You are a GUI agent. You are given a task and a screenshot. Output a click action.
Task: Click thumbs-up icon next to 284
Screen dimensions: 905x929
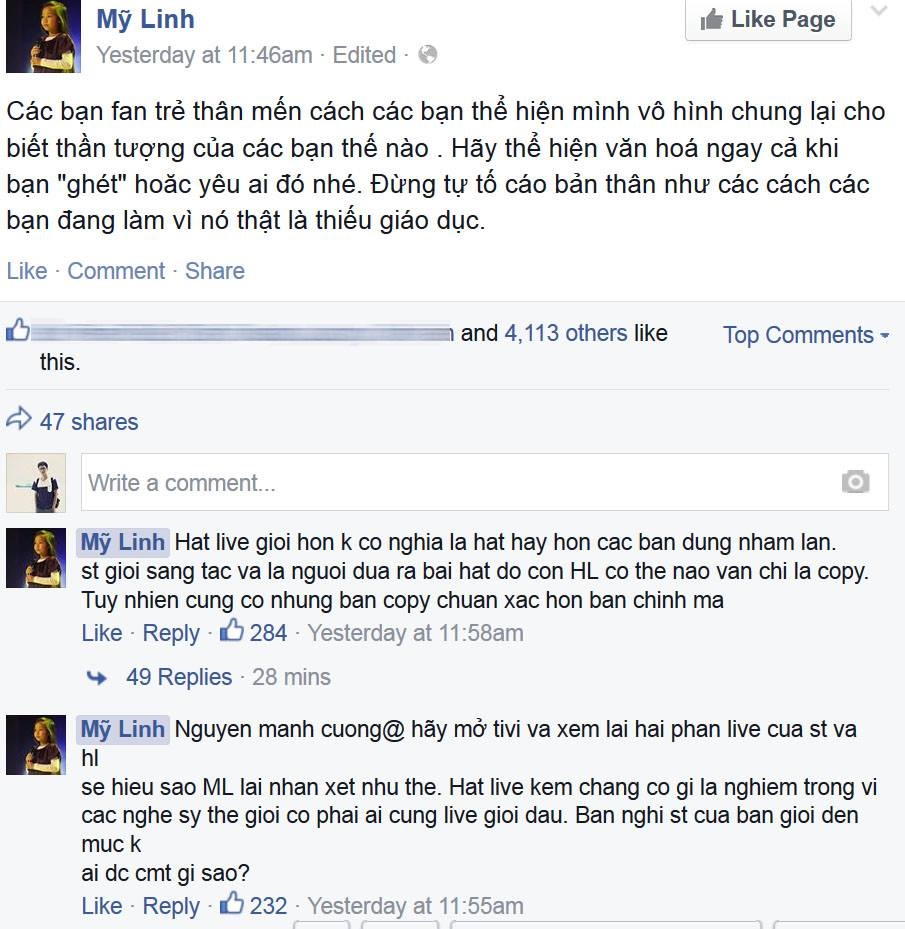point(232,630)
